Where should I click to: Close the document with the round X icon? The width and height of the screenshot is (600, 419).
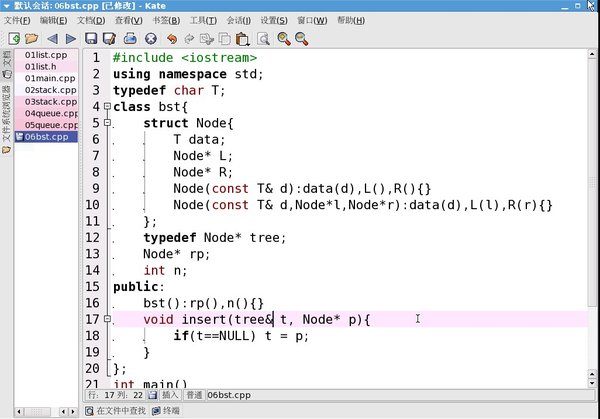tap(151, 39)
